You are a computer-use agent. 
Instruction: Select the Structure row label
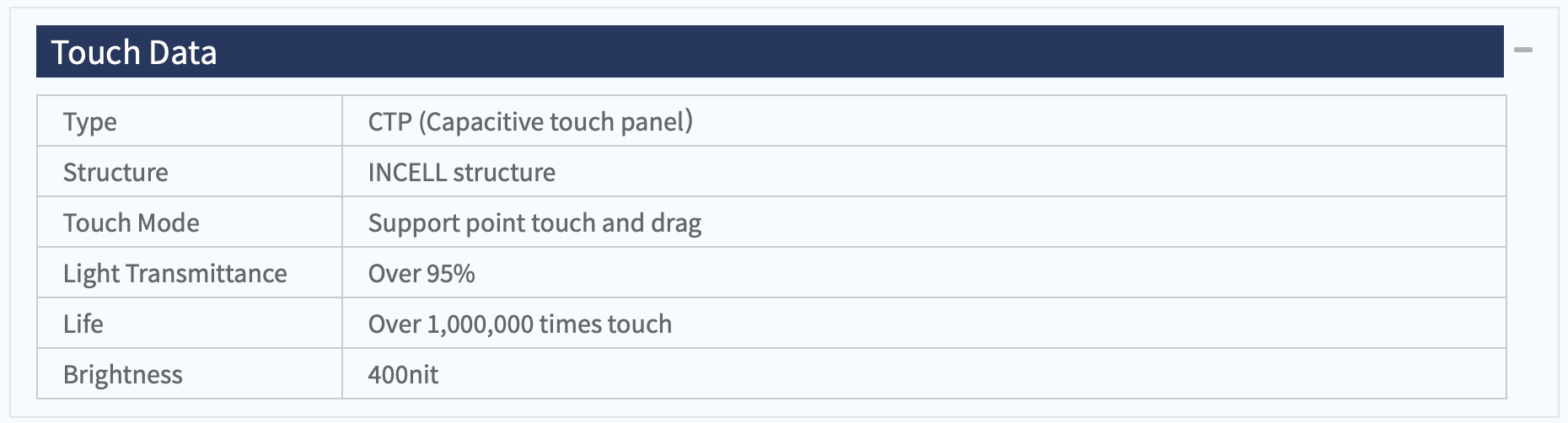[x=115, y=172]
